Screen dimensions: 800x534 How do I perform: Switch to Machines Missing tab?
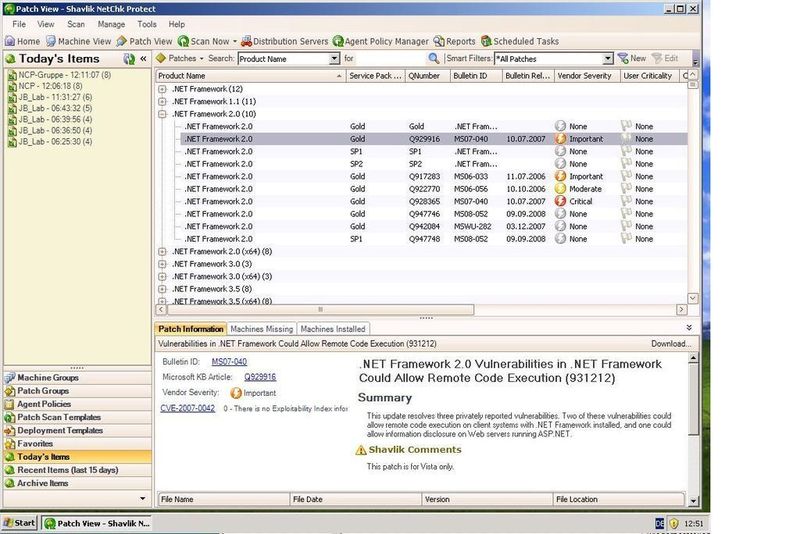(262, 329)
